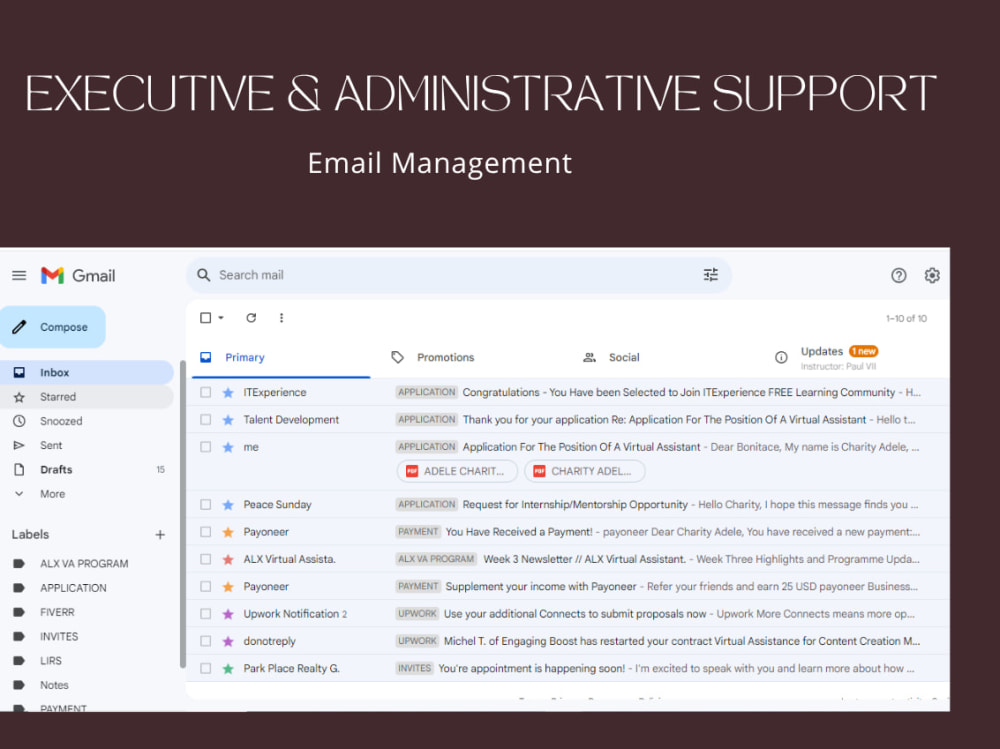
Task: Click Drafts count 15
Action: coord(161,470)
